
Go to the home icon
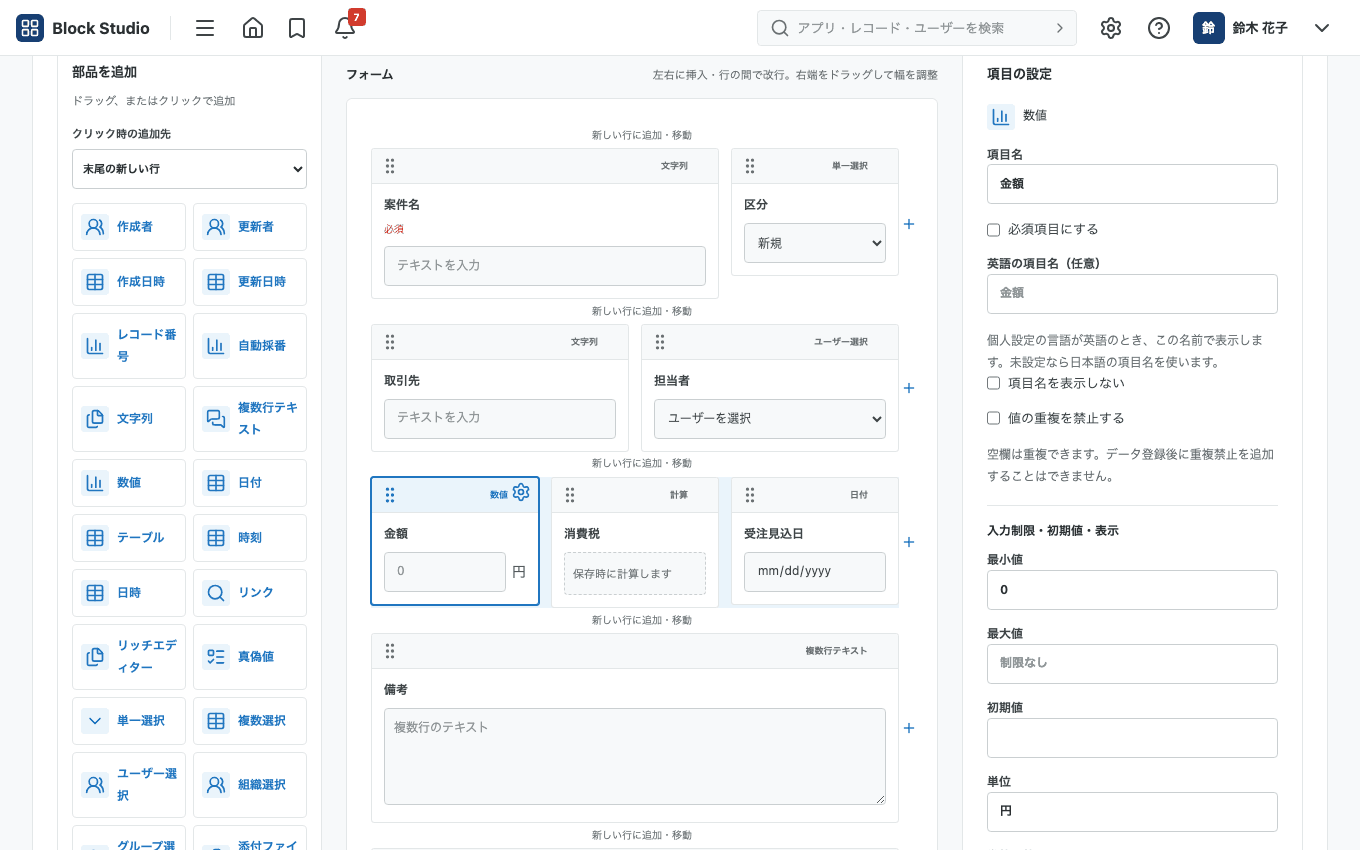[253, 28]
